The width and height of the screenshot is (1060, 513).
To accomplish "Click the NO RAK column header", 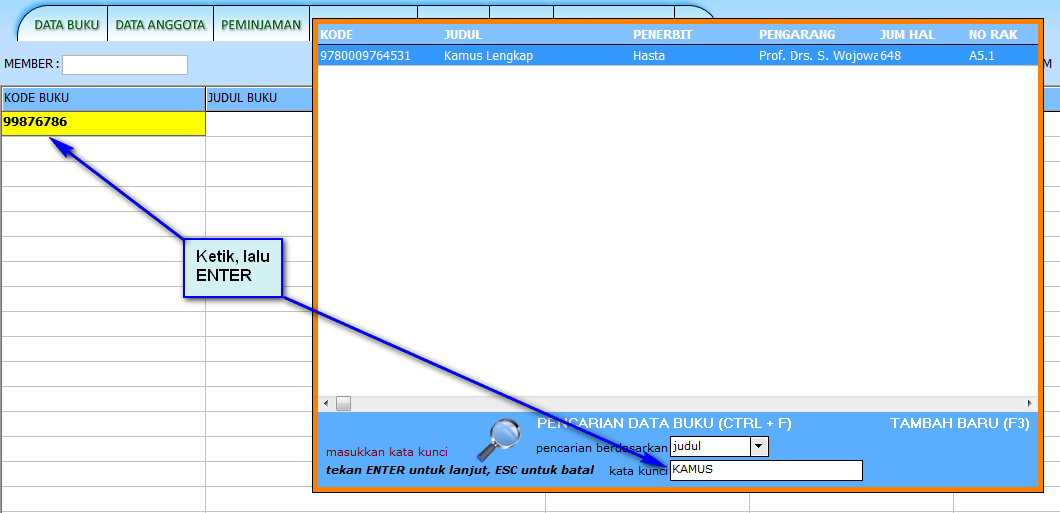I will click(x=993, y=35).
